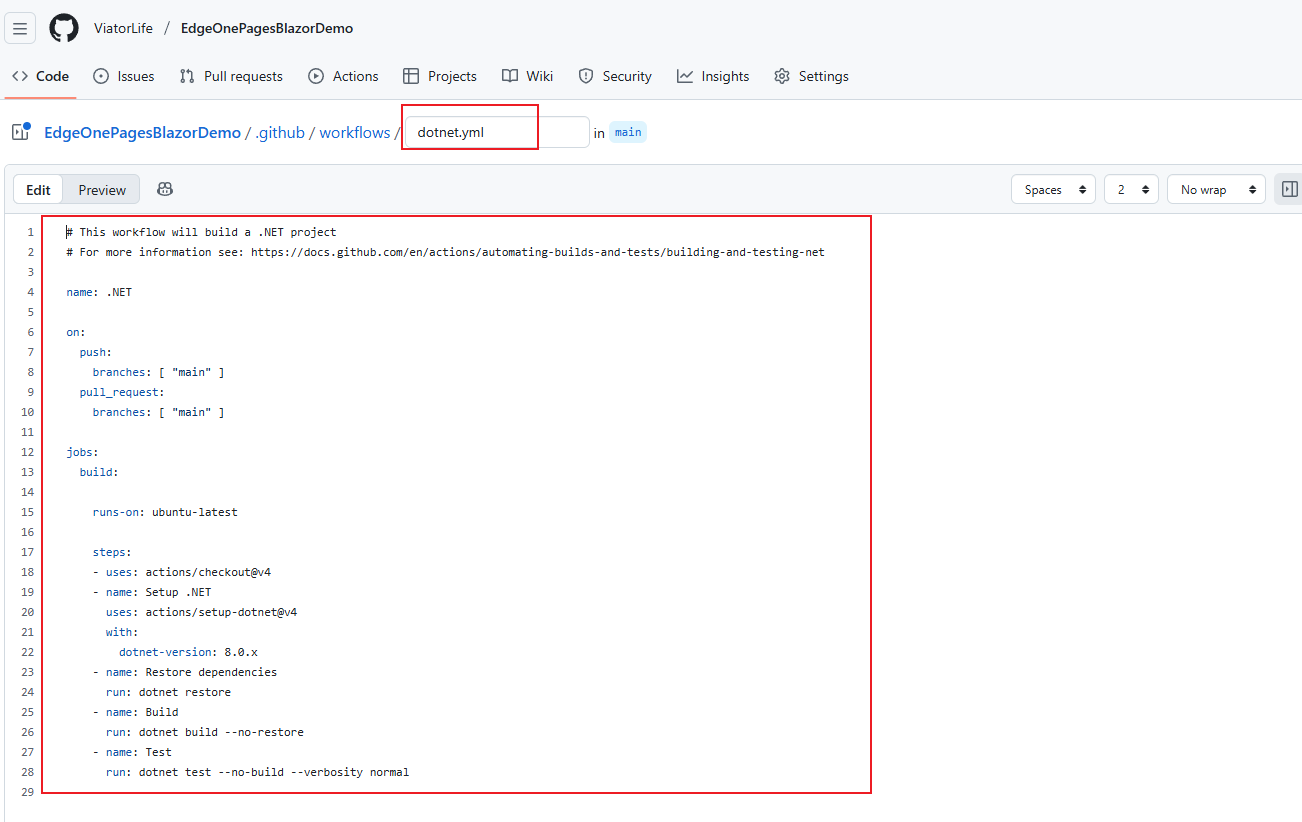The height and width of the screenshot is (822, 1302).
Task: Click line number 1 in gutter
Action: pos(30,232)
